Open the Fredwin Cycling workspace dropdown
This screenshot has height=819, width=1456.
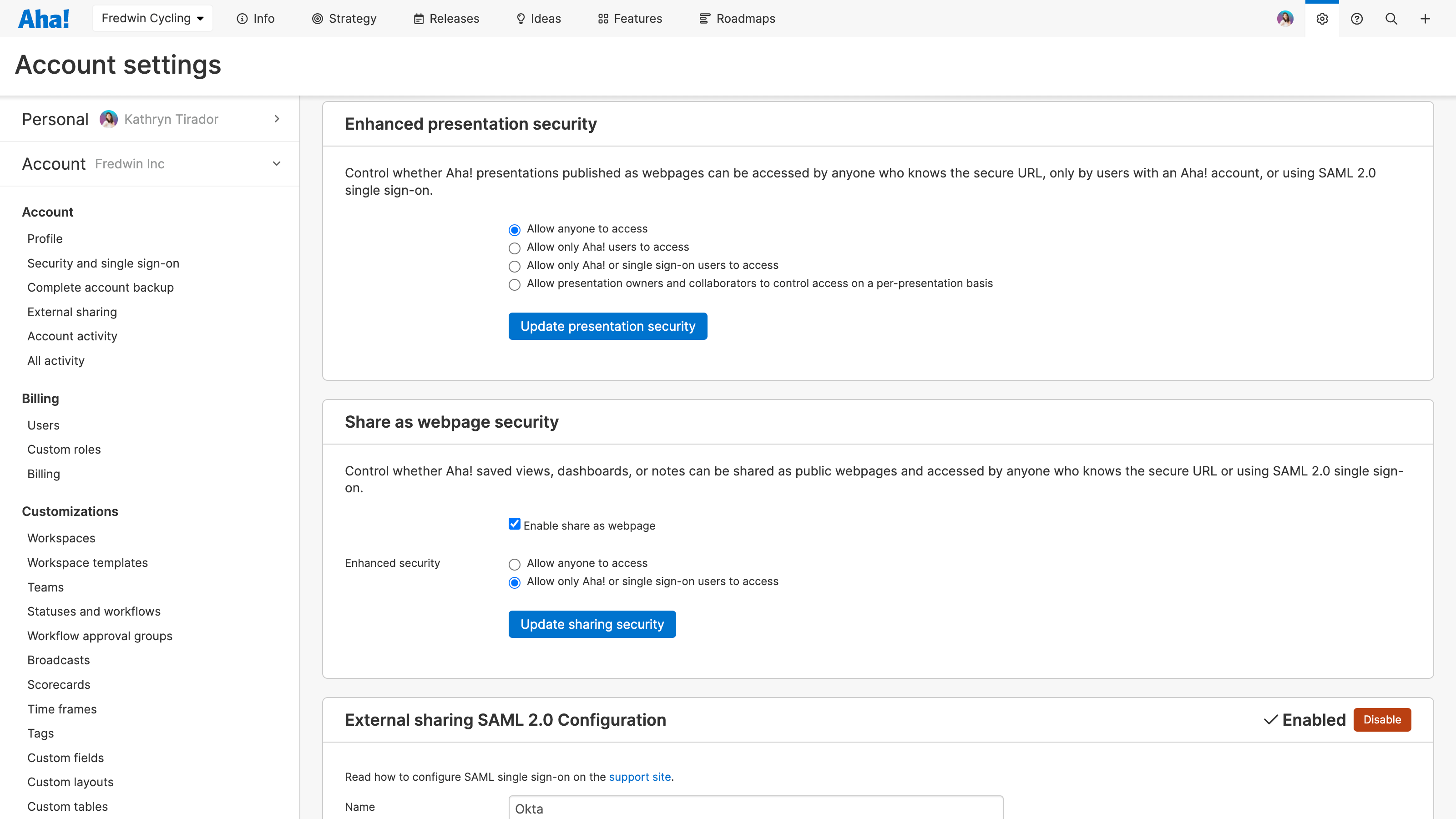pyautogui.click(x=152, y=18)
